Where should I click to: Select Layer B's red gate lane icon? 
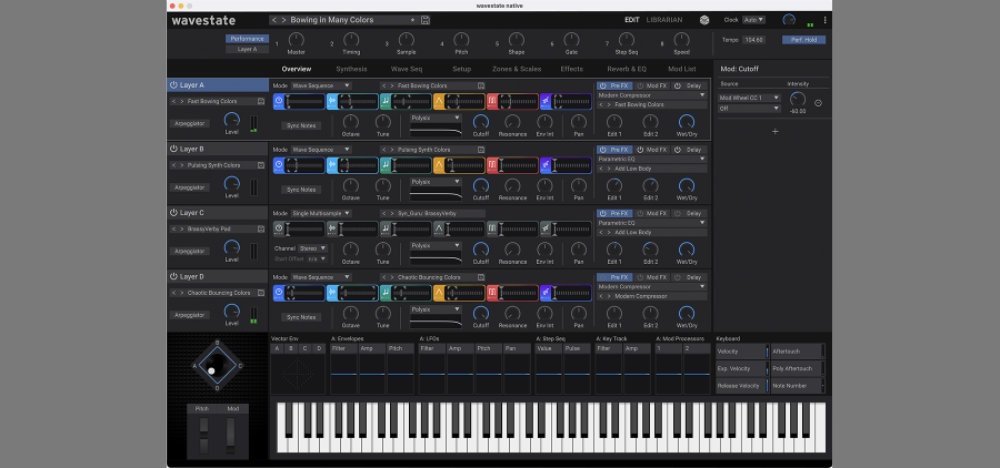coord(492,166)
